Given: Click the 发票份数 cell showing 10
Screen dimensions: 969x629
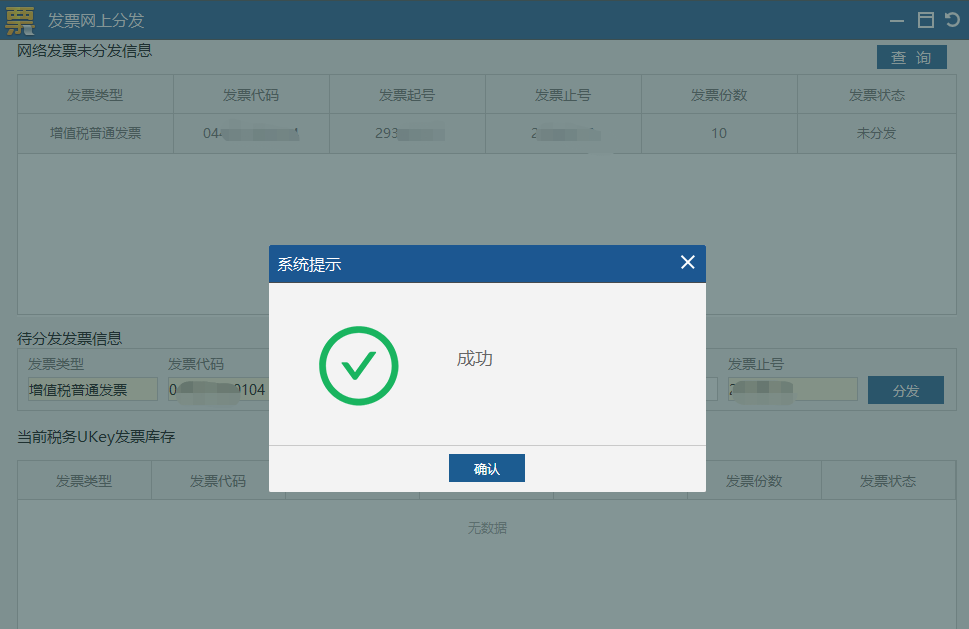Looking at the screenshot, I should click(x=719, y=133).
